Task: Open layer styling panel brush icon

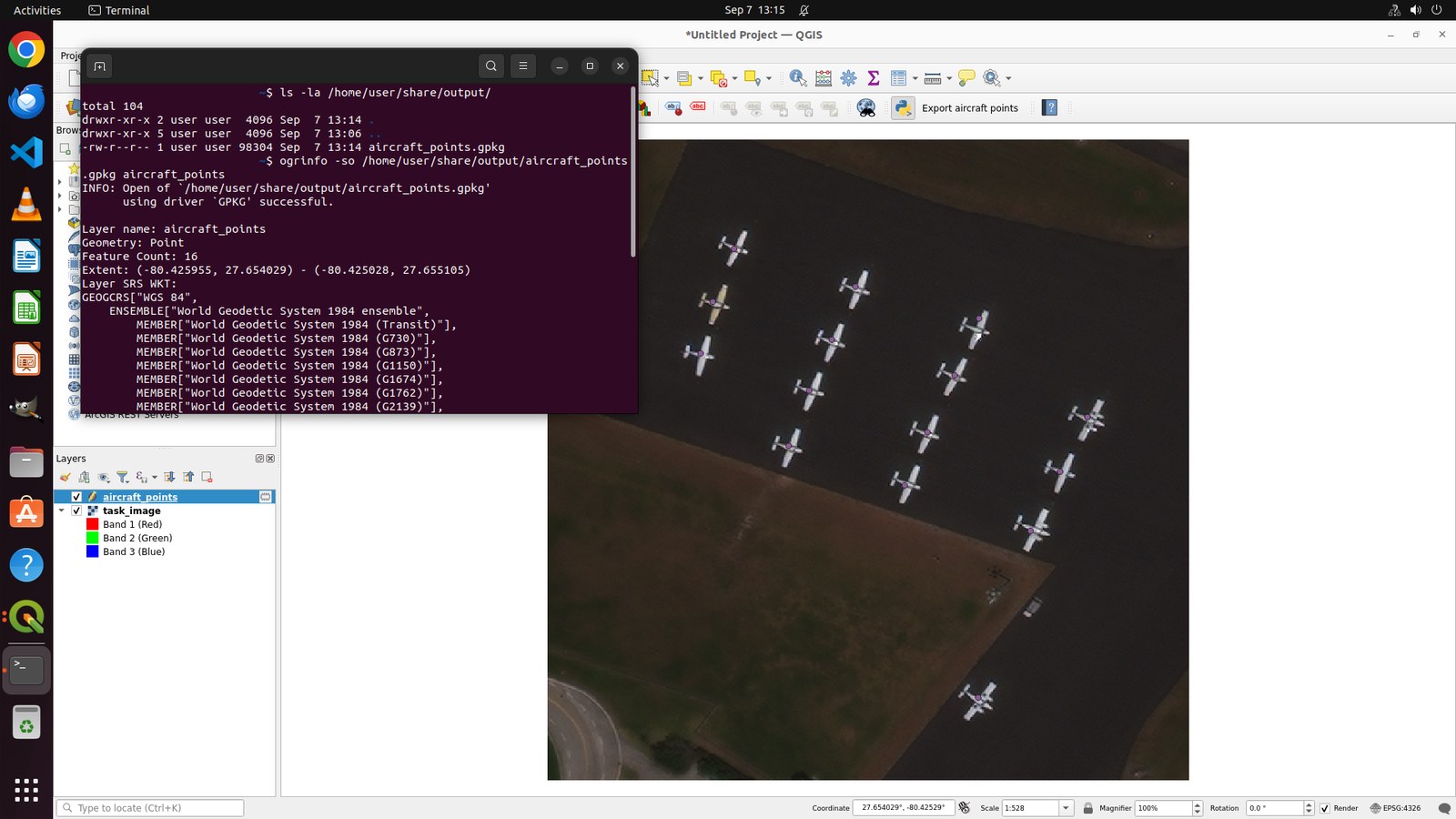Action: click(65, 477)
